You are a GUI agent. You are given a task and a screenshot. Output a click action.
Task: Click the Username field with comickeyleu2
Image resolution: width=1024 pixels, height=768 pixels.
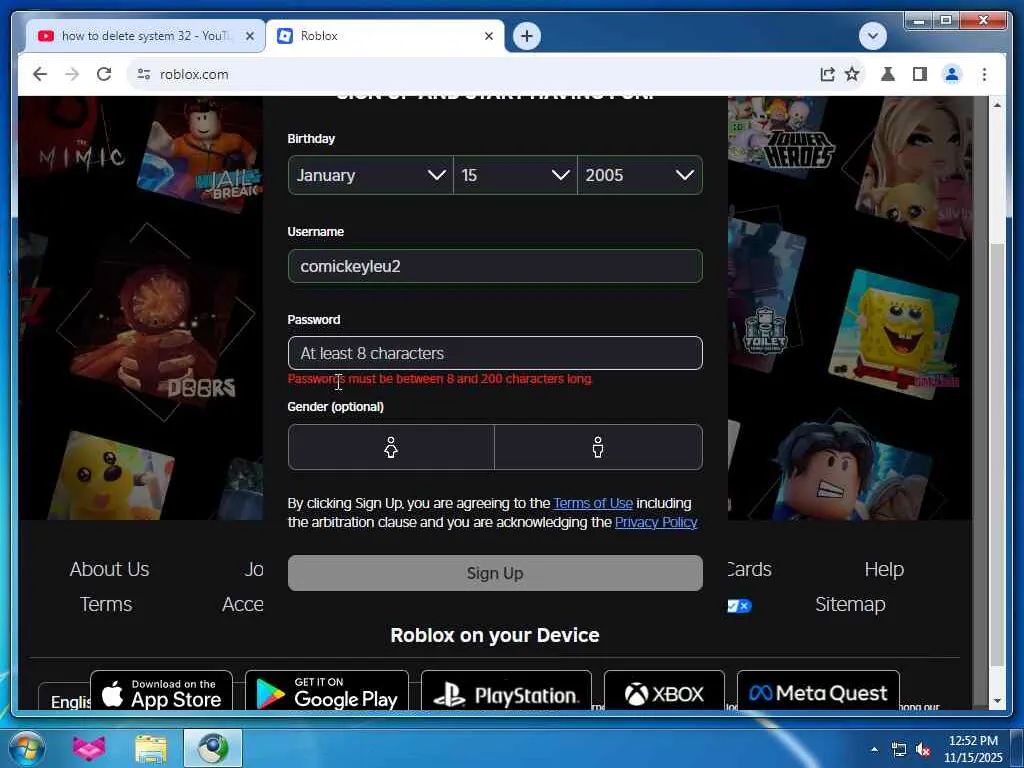pos(495,266)
